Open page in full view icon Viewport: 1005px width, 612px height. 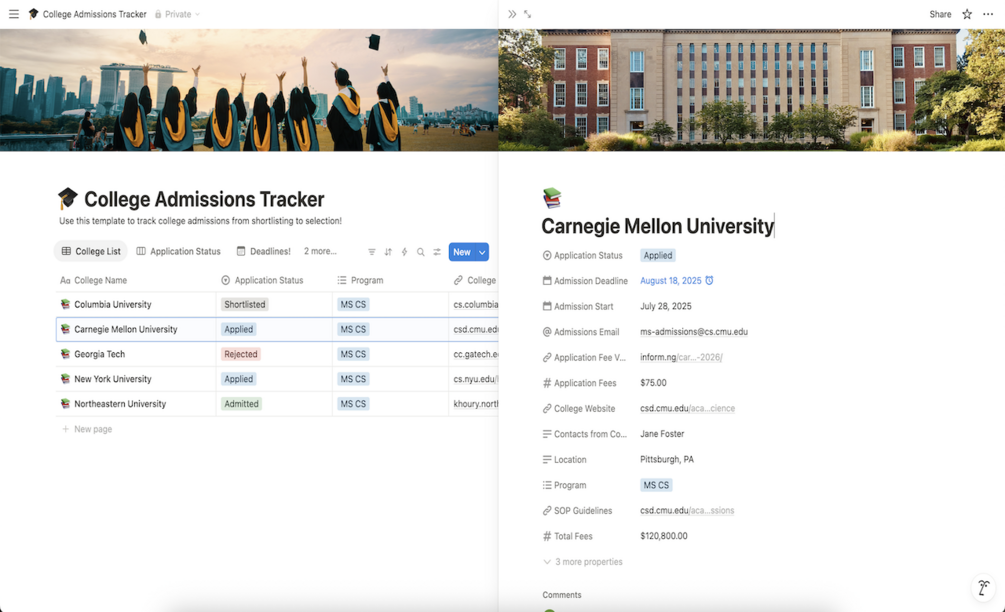[527, 14]
